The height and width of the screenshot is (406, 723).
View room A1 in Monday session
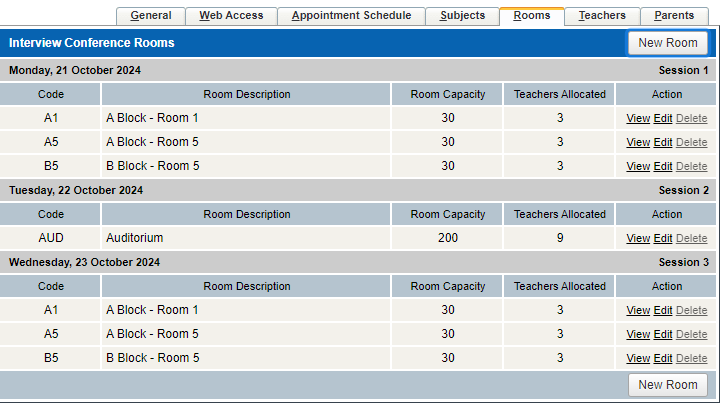(638, 118)
